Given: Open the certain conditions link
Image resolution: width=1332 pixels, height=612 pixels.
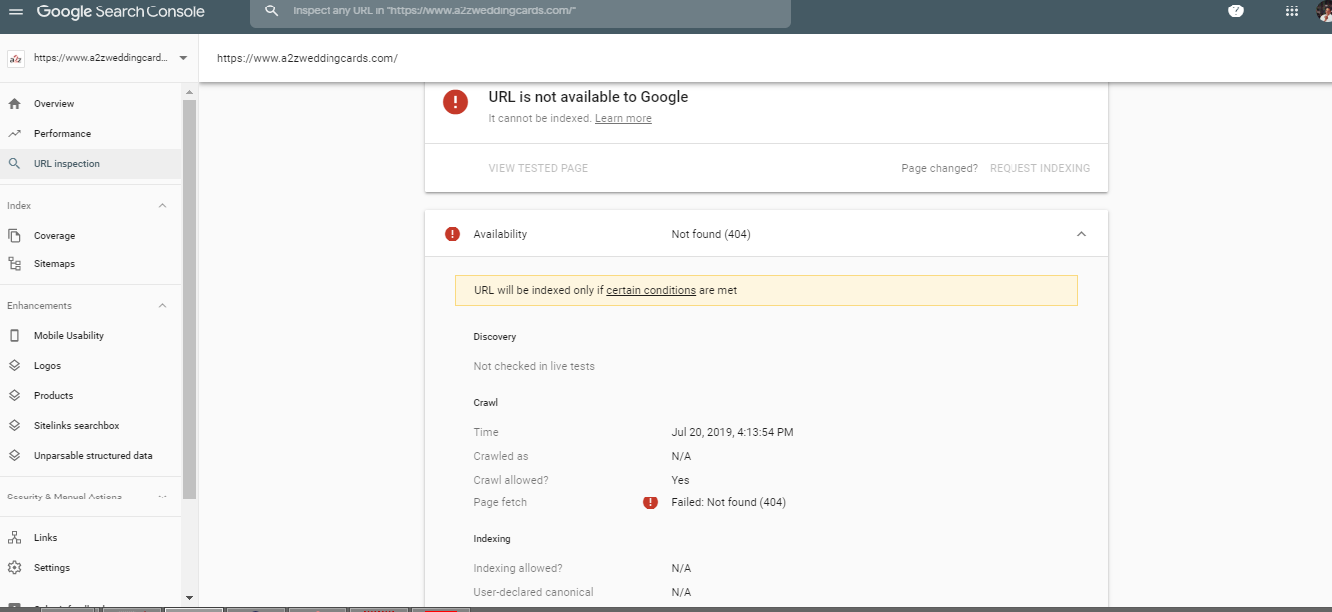Looking at the screenshot, I should [651, 290].
